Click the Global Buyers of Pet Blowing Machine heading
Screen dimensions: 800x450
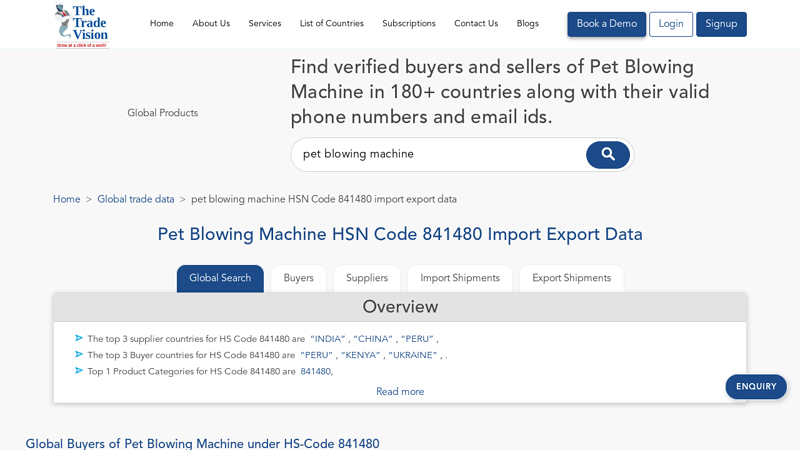click(203, 443)
